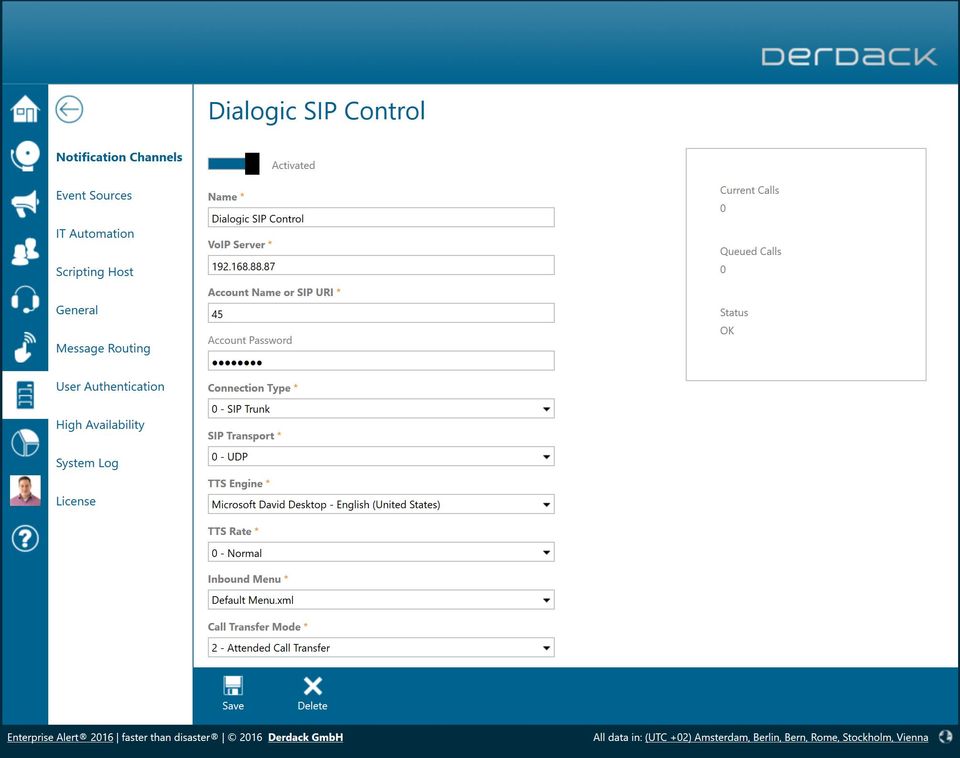Select Message Routing menu item

103,348
